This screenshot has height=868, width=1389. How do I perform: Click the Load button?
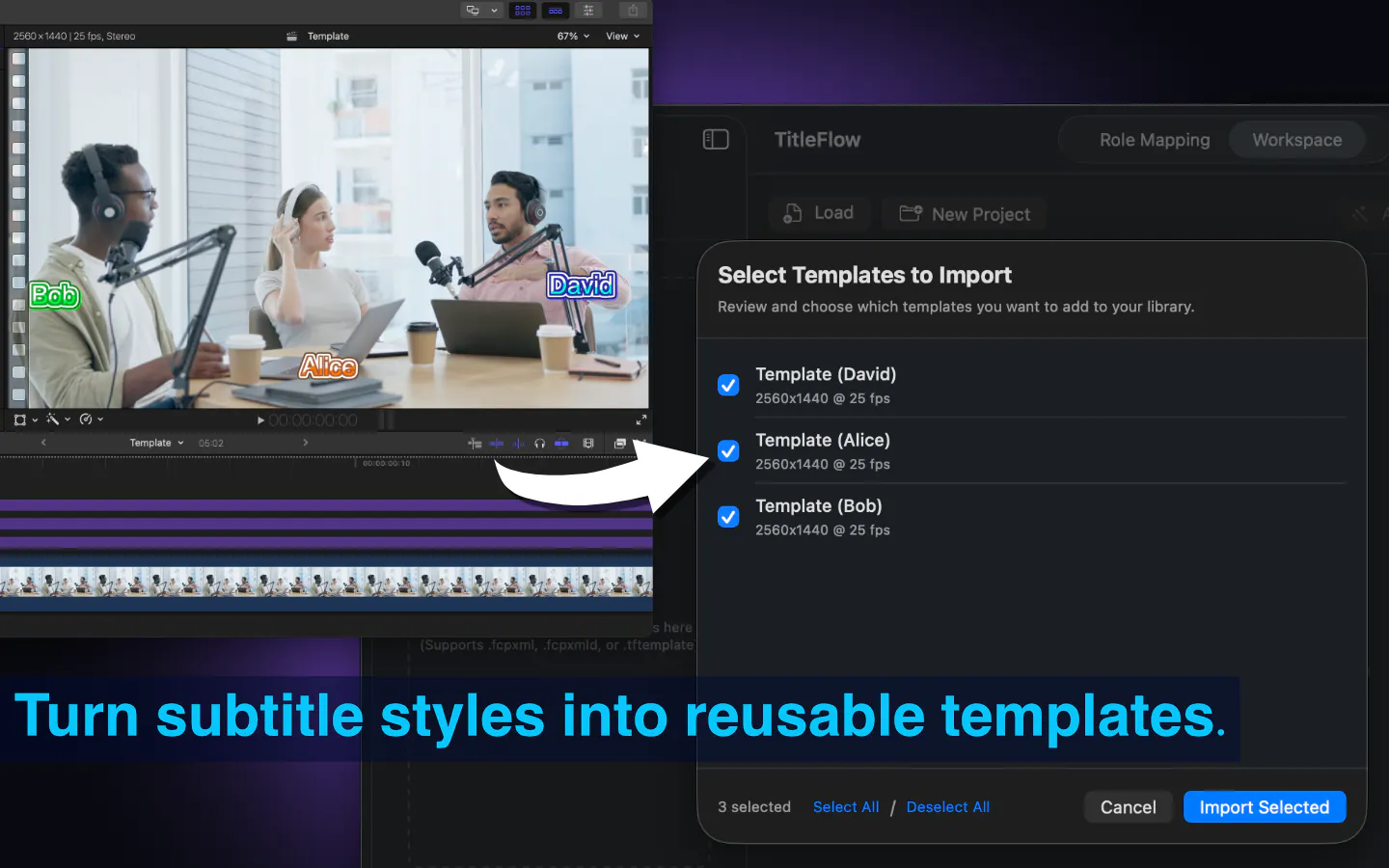(819, 213)
